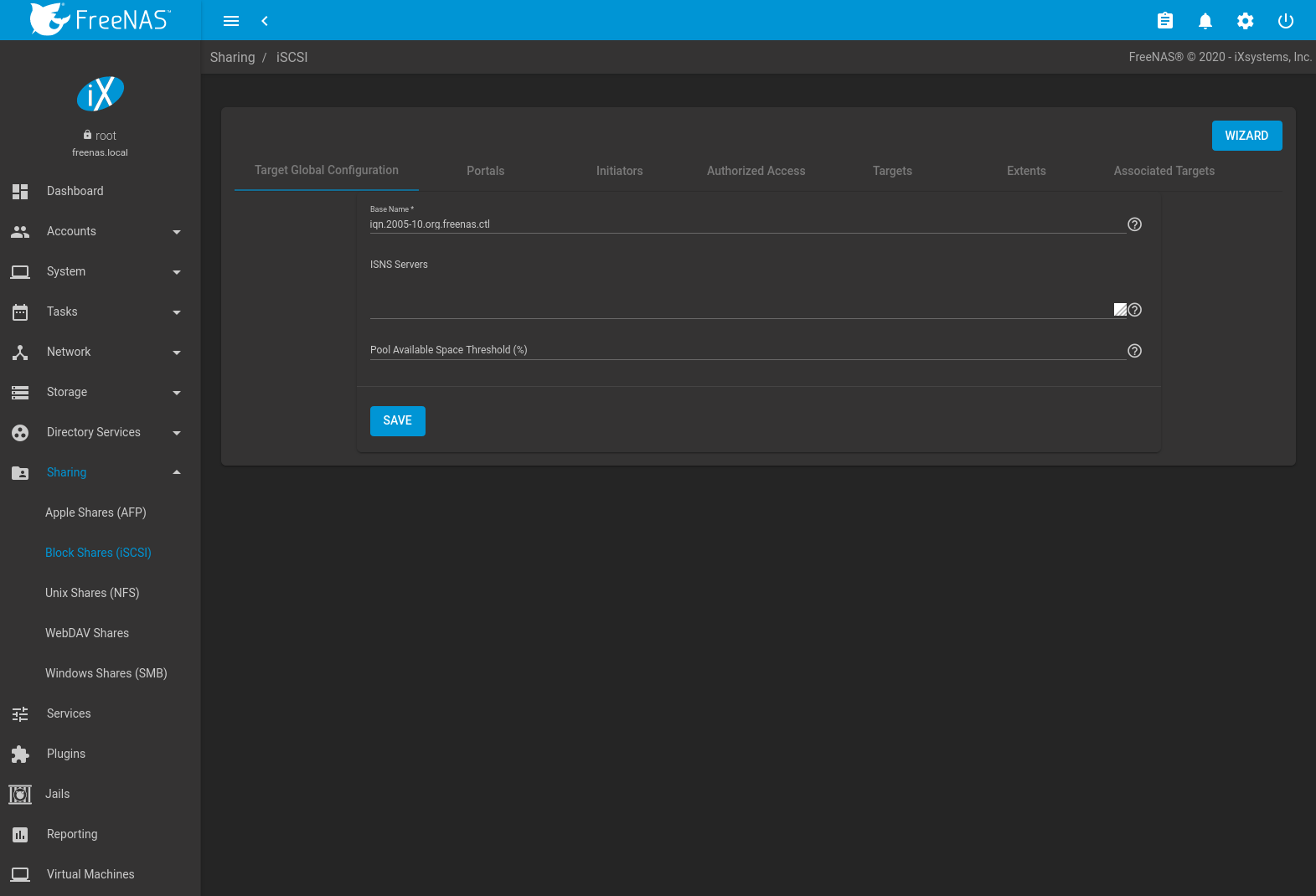Toggle the hamburger sidebar menu
The height and width of the screenshot is (896, 1316).
click(x=231, y=21)
